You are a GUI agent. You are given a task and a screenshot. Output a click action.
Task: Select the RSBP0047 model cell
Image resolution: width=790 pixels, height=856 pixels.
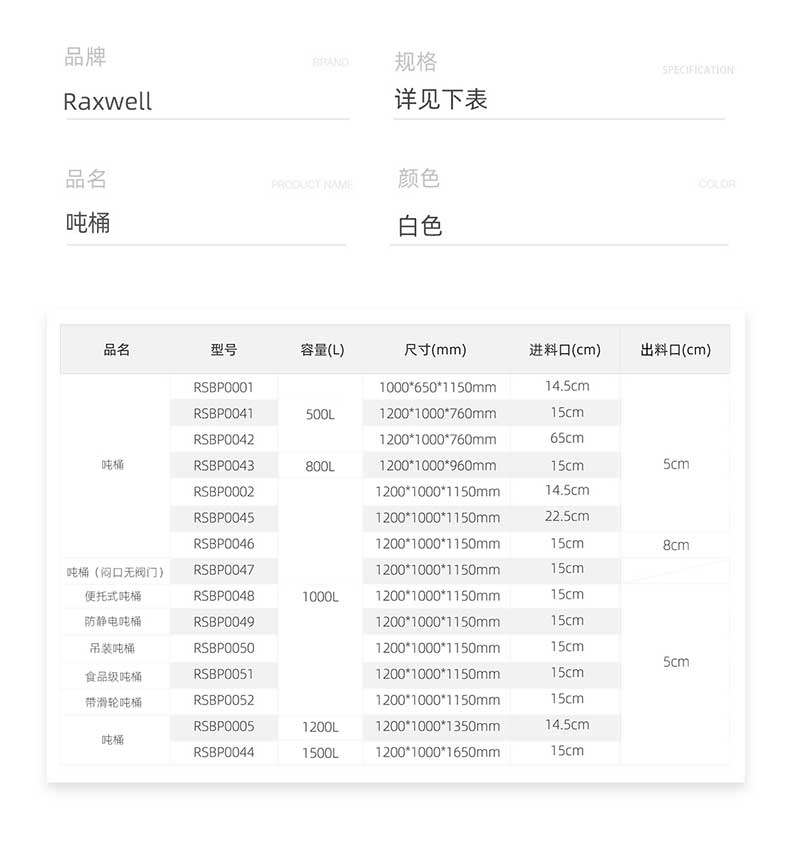224,570
